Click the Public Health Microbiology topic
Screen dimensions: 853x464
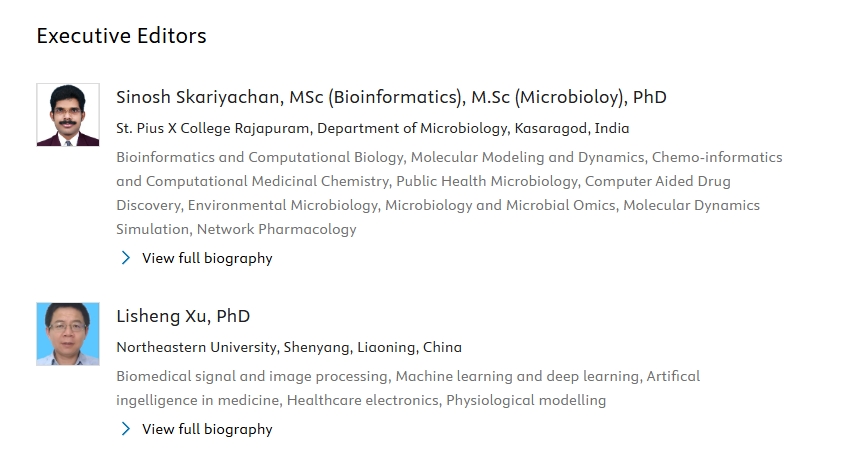(x=486, y=181)
